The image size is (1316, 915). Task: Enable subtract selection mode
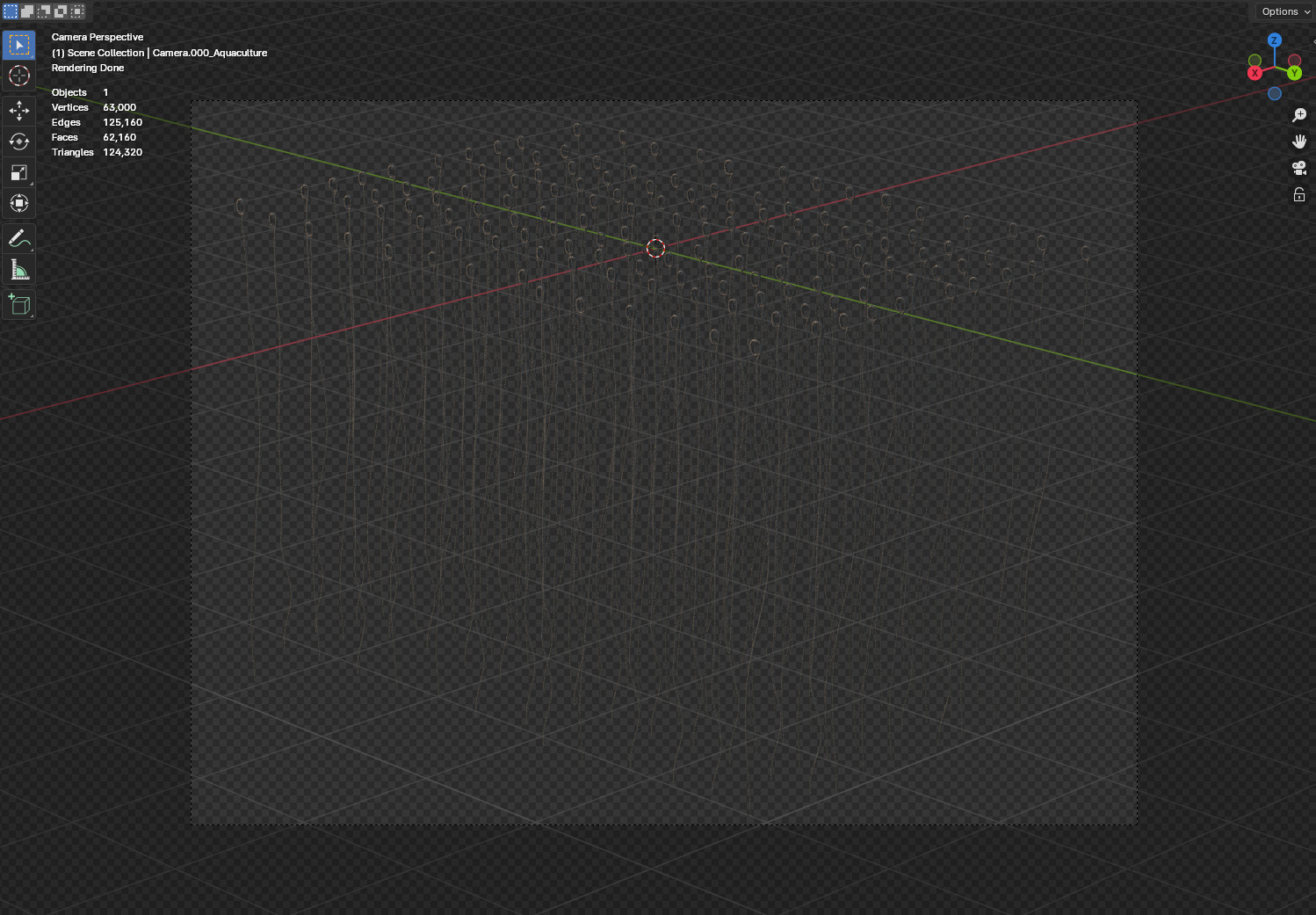coord(44,11)
